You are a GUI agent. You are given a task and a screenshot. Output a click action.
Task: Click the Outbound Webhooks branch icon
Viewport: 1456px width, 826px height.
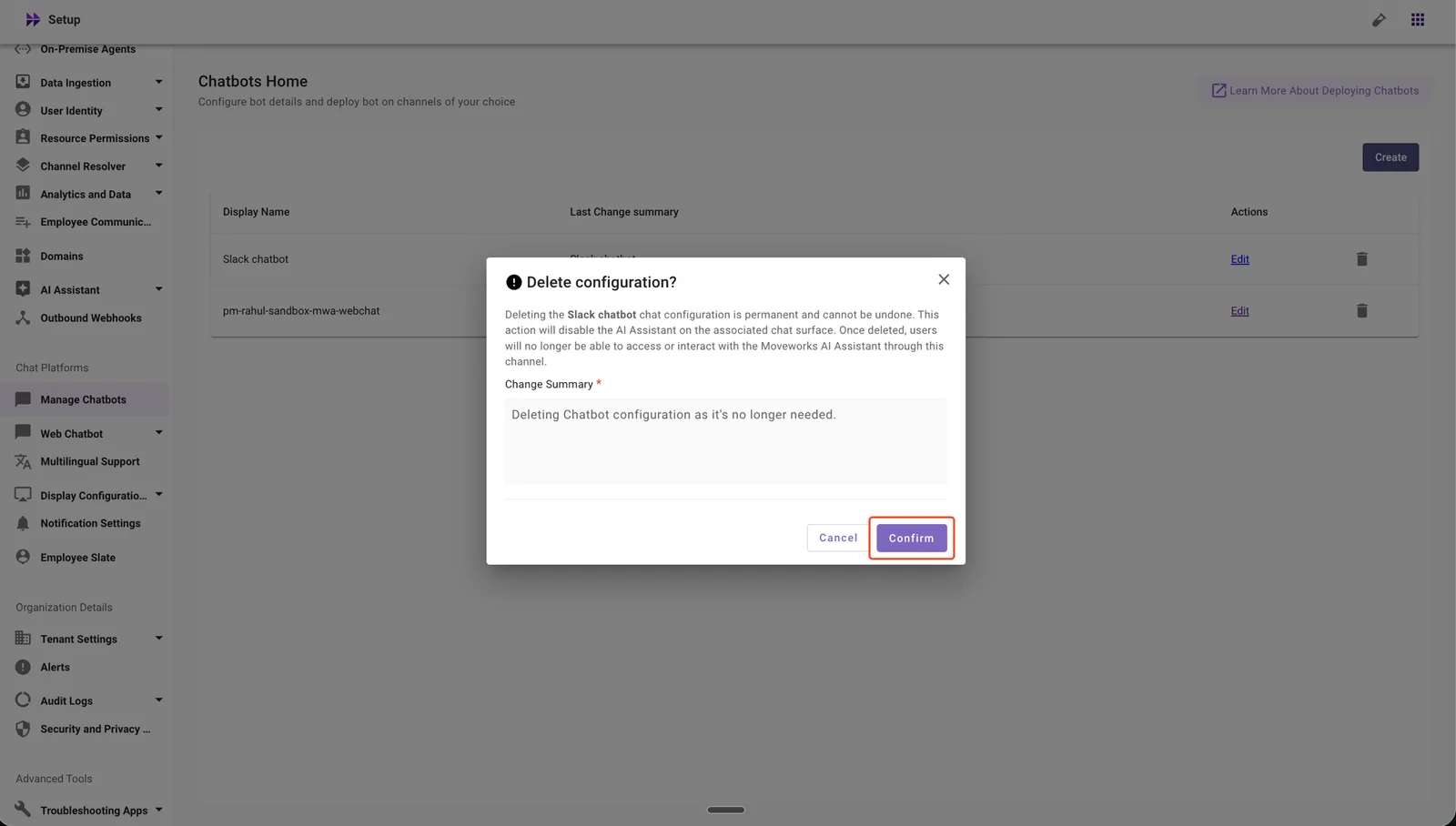(23, 317)
